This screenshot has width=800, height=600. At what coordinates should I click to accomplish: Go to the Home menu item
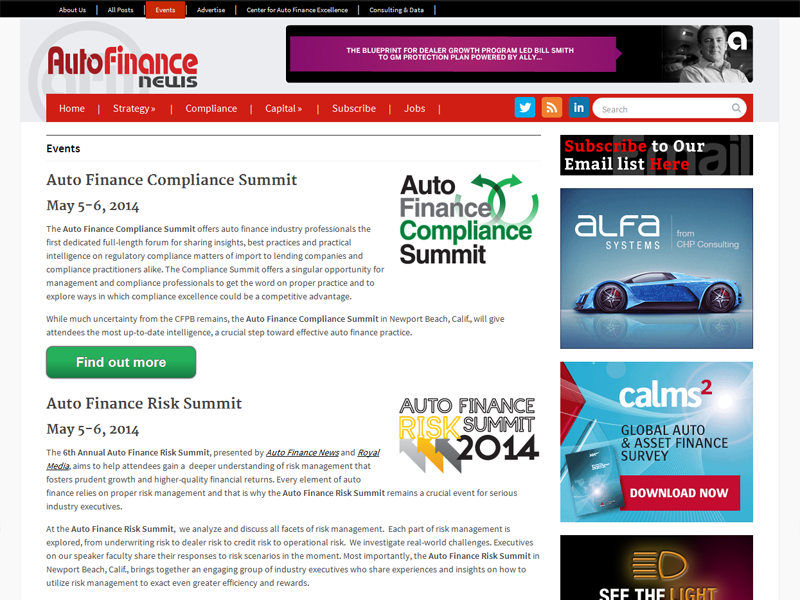pos(72,108)
